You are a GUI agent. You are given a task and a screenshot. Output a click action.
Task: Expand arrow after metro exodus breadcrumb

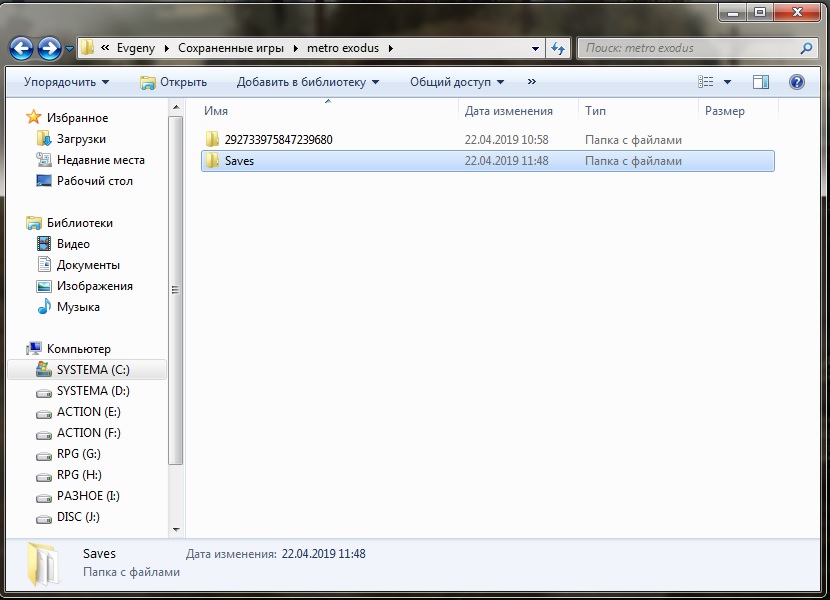pyautogui.click(x=391, y=48)
